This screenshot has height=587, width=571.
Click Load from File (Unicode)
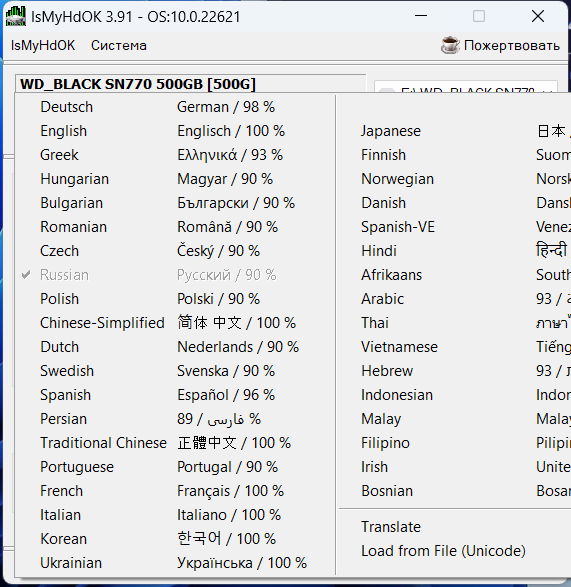(455, 551)
